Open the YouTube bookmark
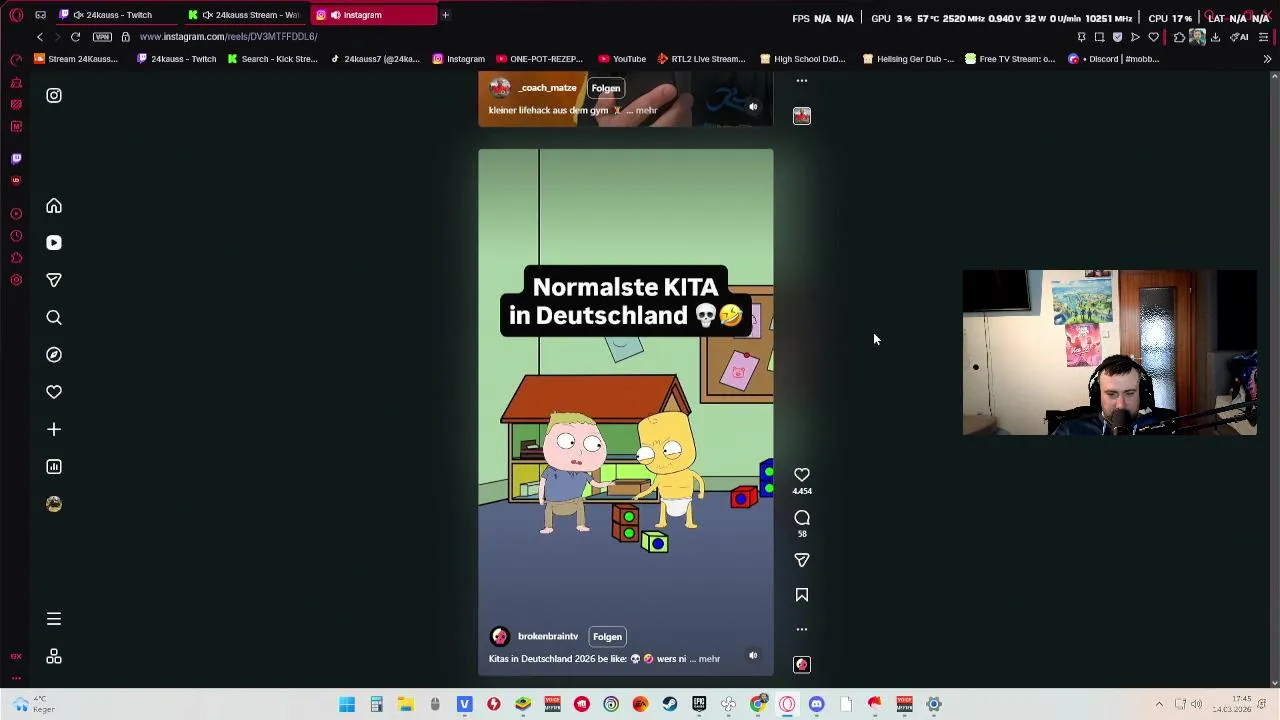This screenshot has height=720, width=1280. click(621, 59)
